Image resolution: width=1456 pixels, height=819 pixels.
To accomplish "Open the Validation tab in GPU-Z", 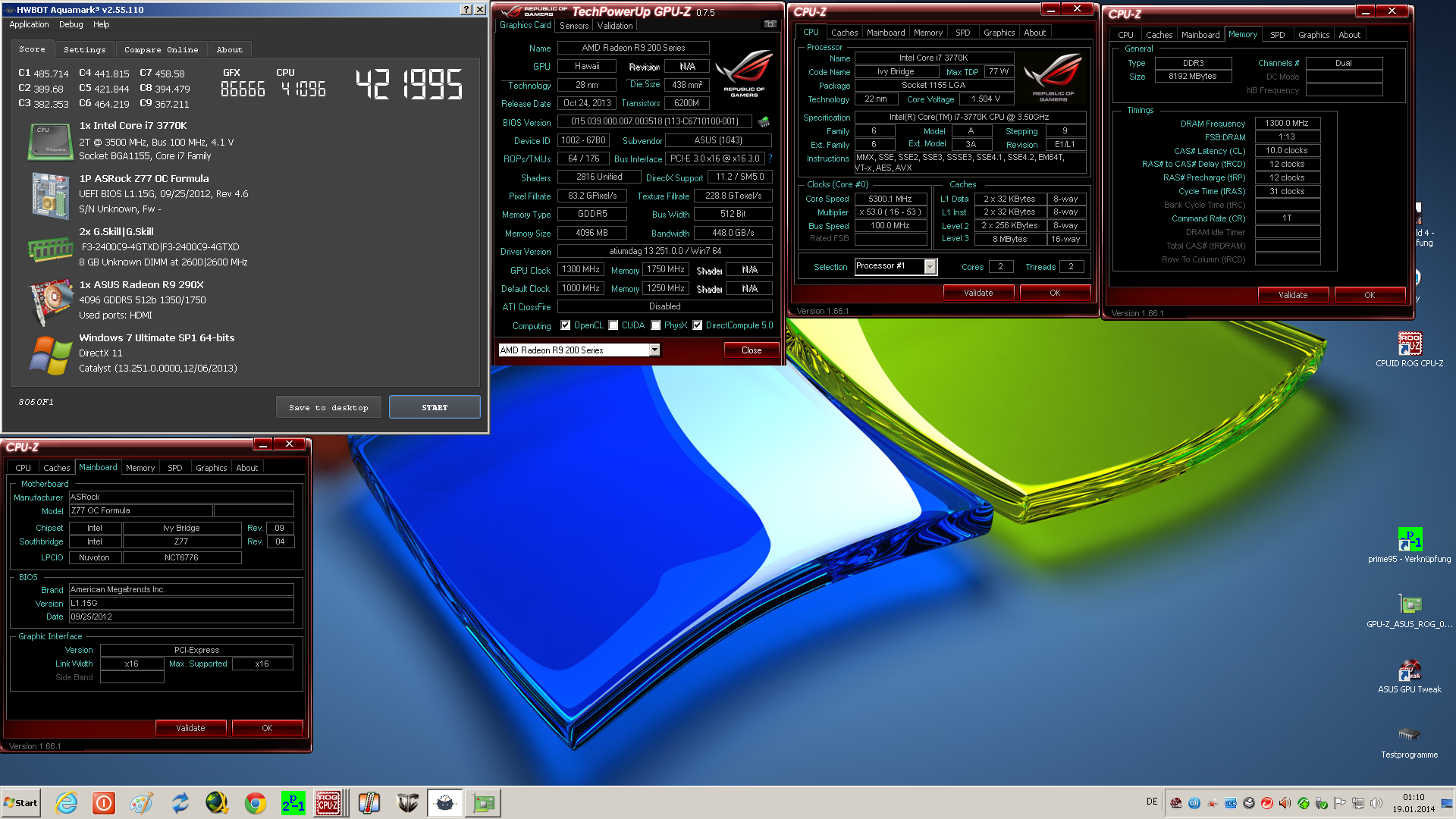I will pyautogui.click(x=614, y=25).
